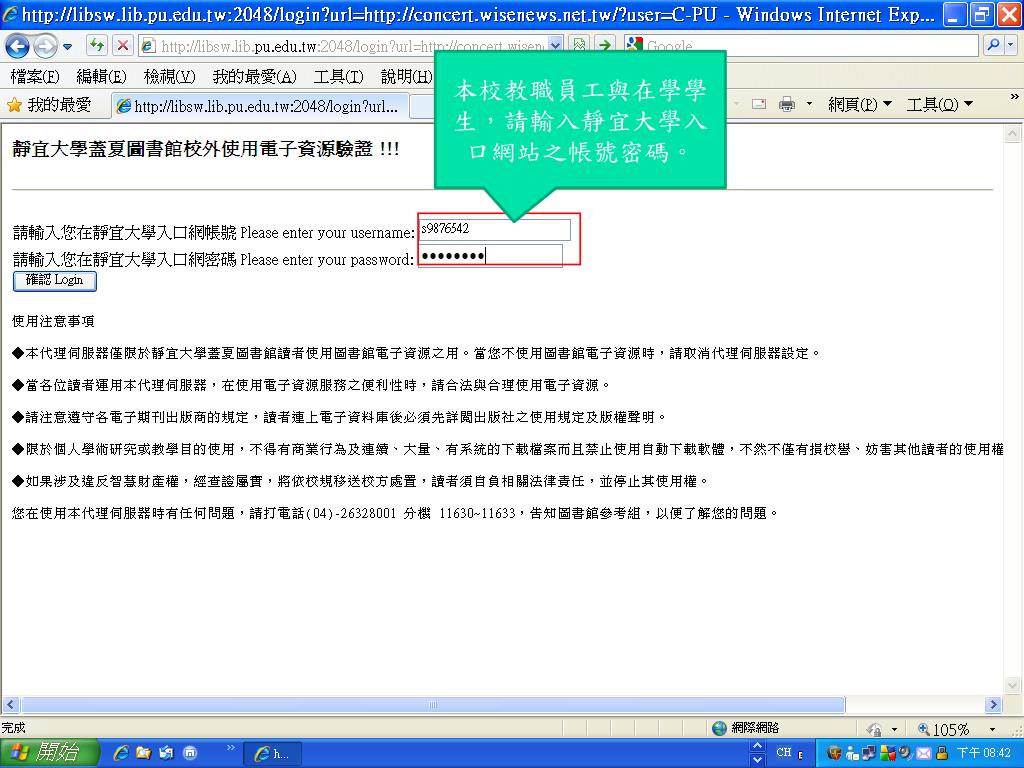Viewport: 1024px width, 768px height.
Task: Open the 我的最愛 favorites star button
Action: click(x=50, y=105)
